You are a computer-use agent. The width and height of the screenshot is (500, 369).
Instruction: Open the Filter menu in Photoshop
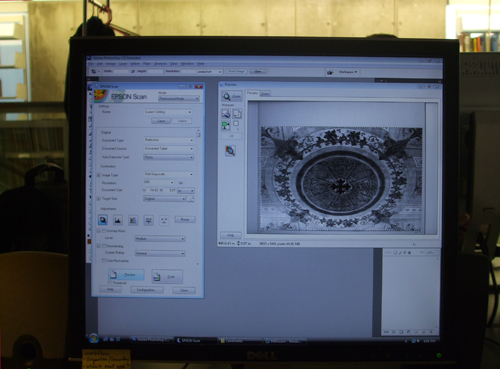(147, 64)
